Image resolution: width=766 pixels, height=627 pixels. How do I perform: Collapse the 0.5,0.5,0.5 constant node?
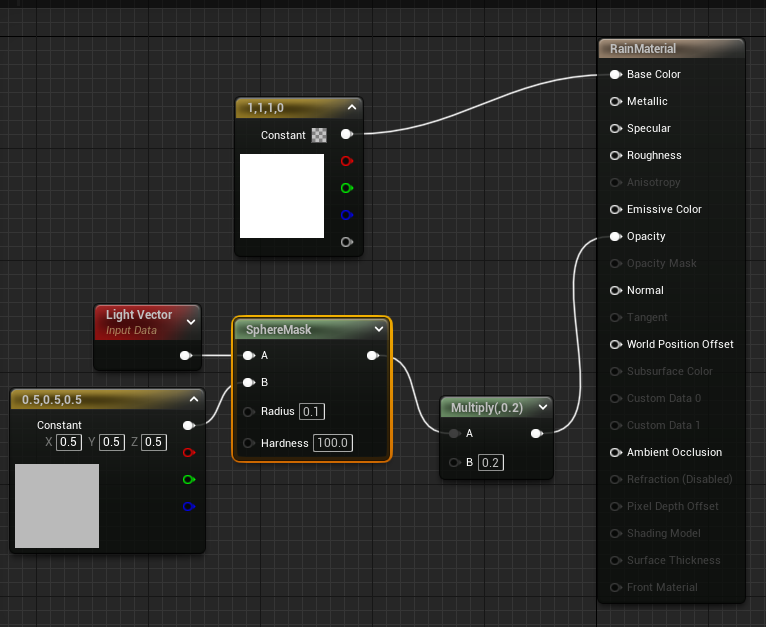[x=194, y=399]
